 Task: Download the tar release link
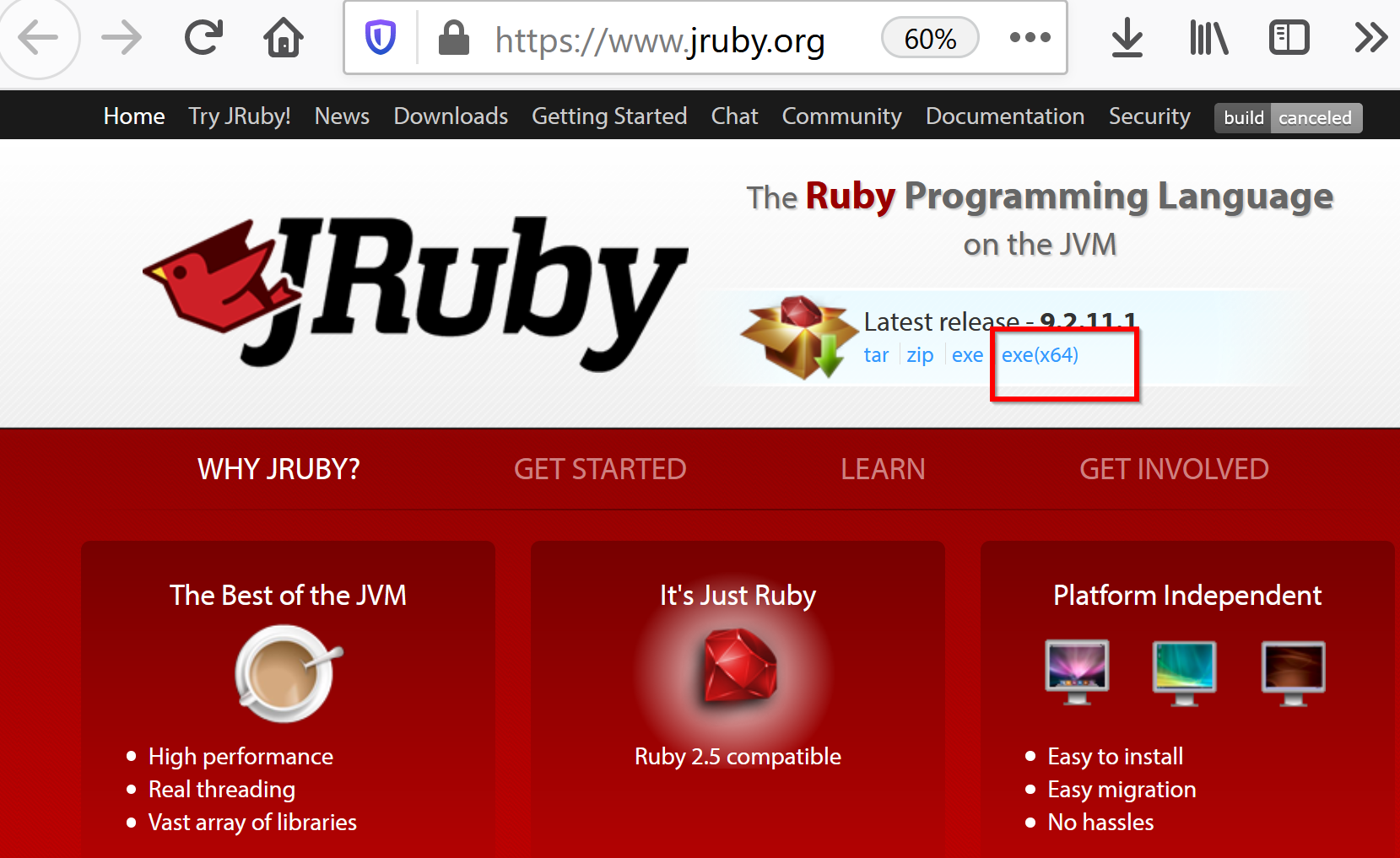coord(876,355)
